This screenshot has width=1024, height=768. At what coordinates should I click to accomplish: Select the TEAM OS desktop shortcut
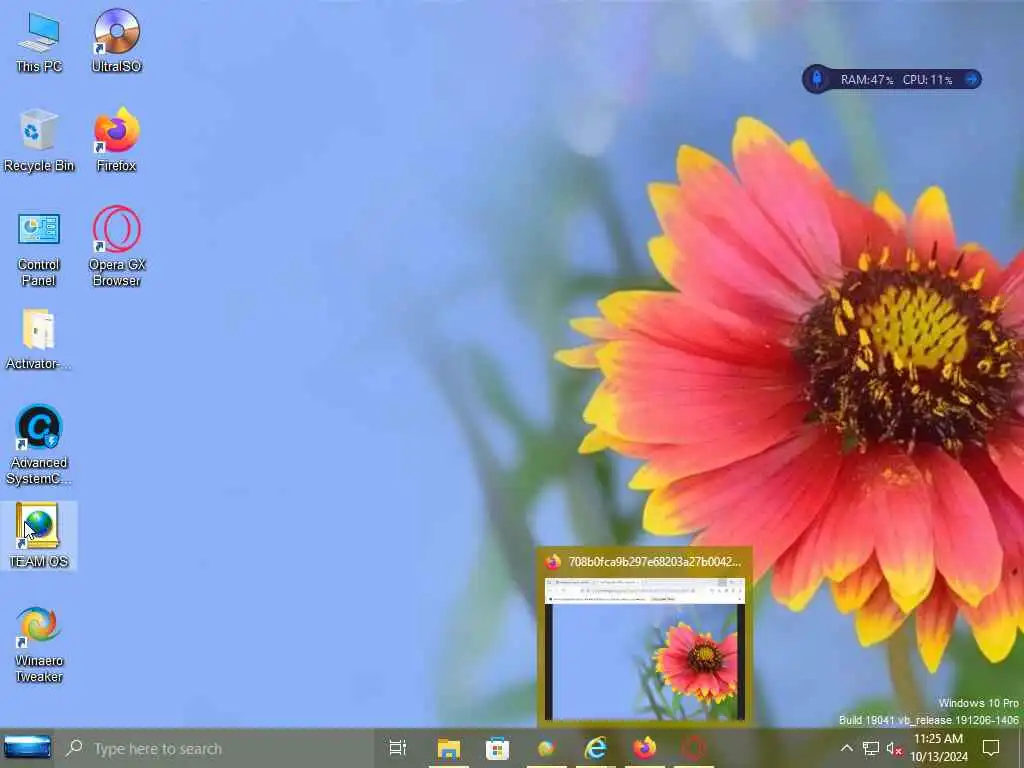pos(39,535)
